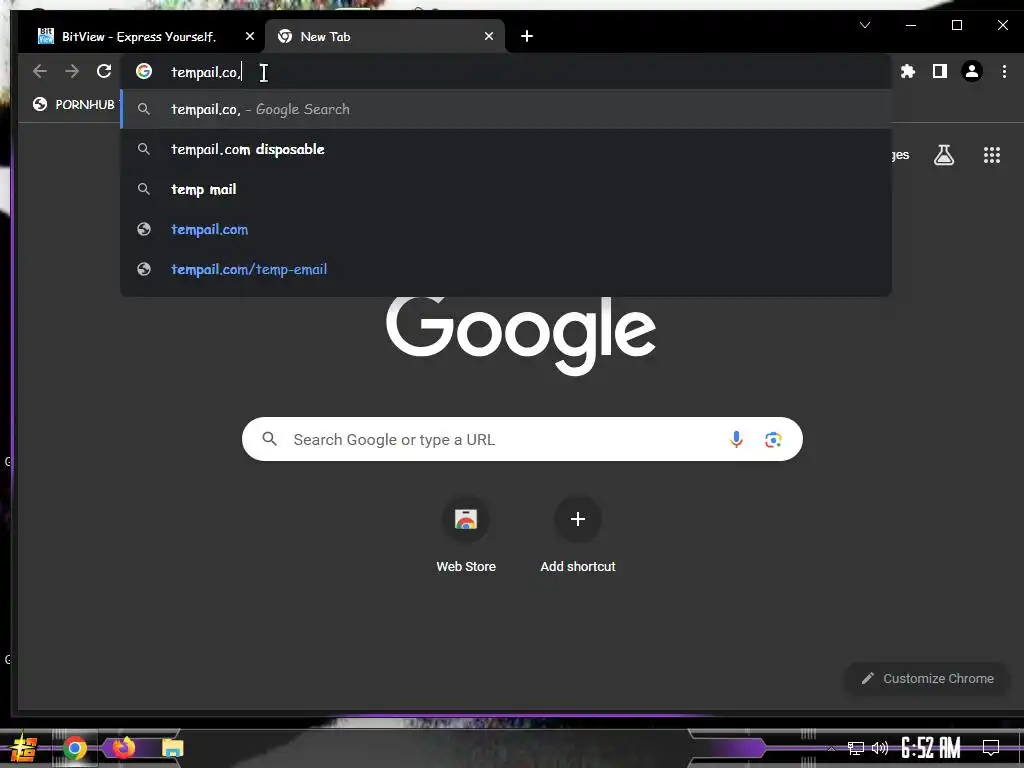Viewport: 1024px width, 768px height.
Task: Open Chrome's three-dot menu
Action: coord(1004,71)
